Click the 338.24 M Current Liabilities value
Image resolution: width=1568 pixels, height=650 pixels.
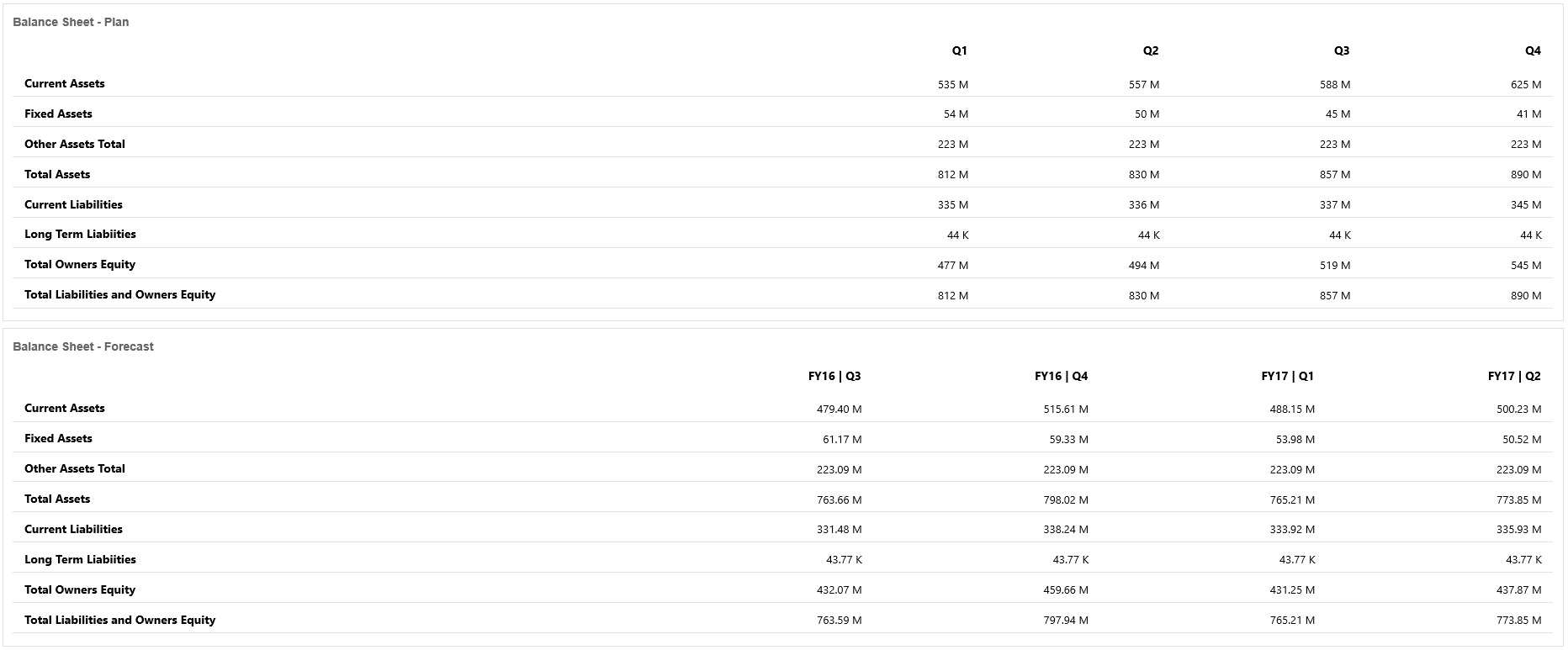click(x=1066, y=531)
